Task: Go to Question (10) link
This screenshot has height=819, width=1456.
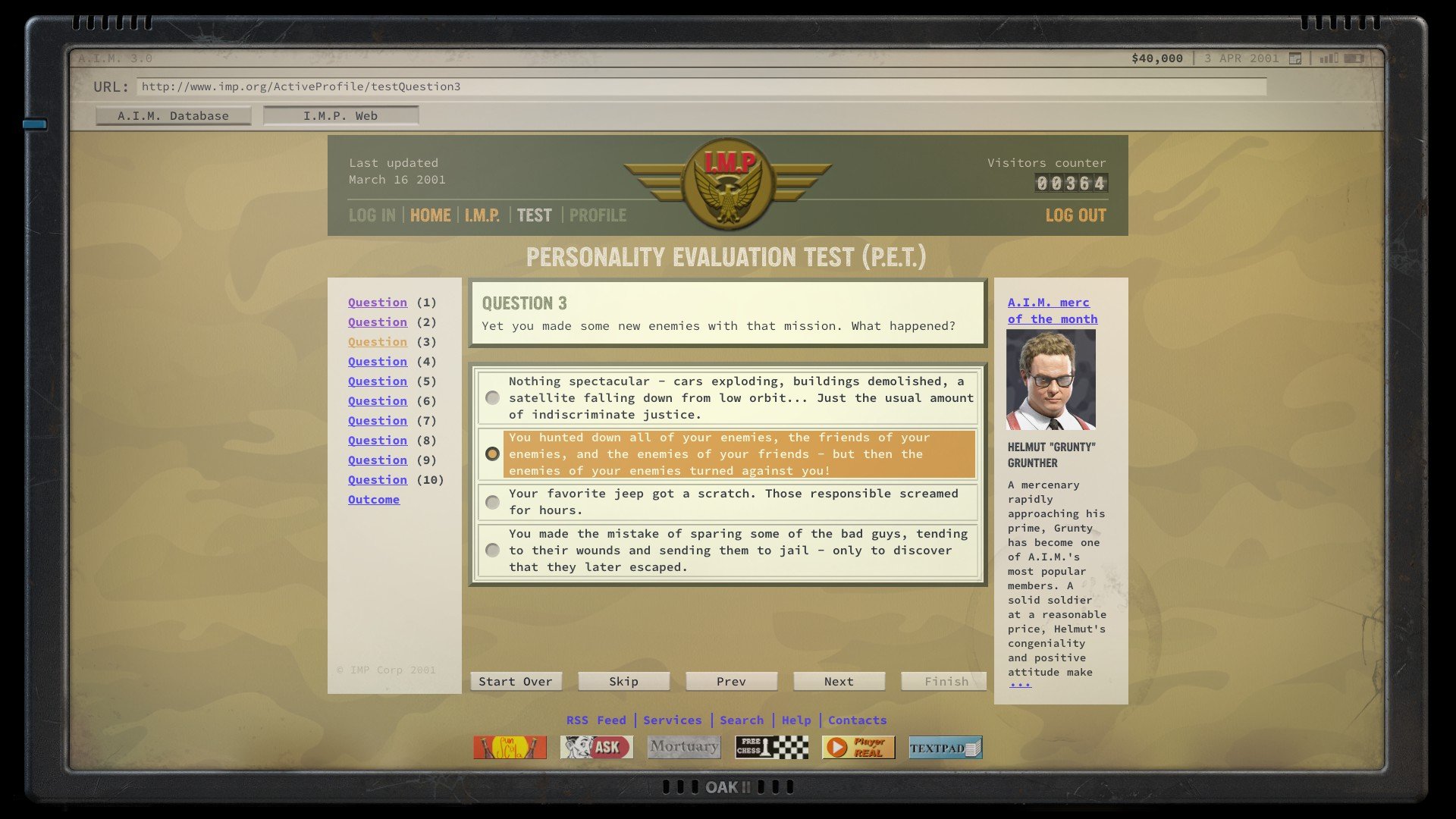Action: (378, 480)
